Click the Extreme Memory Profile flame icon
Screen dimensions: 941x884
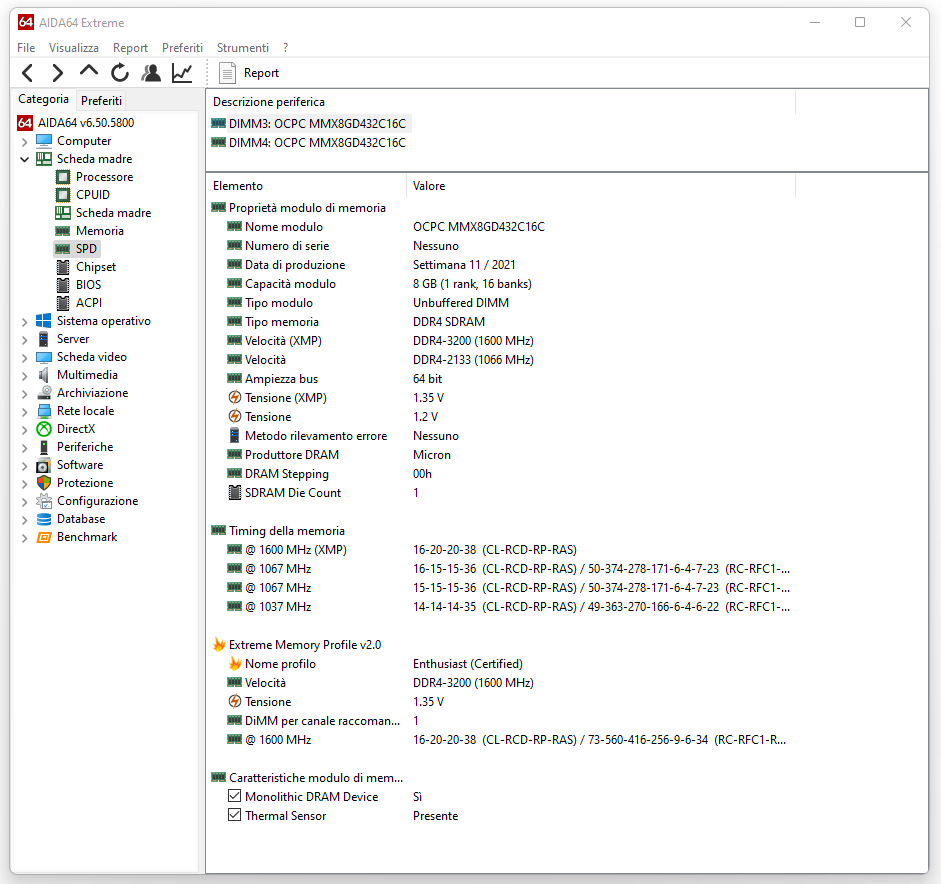pos(219,645)
